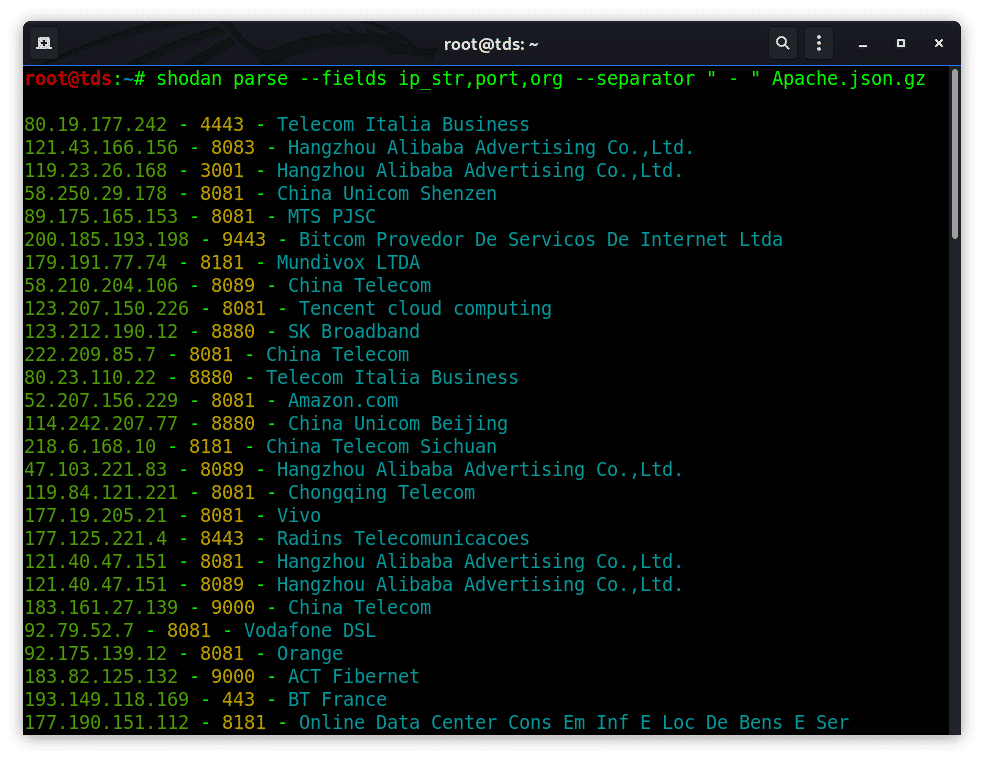Click Vivo organization text
This screenshot has height=760, width=984.
pos(299,516)
